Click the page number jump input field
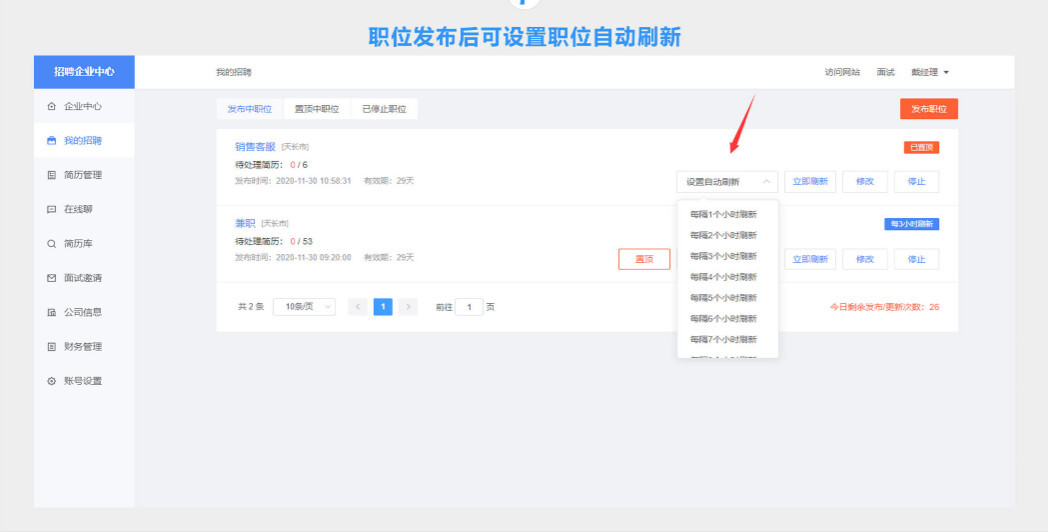 (469, 307)
